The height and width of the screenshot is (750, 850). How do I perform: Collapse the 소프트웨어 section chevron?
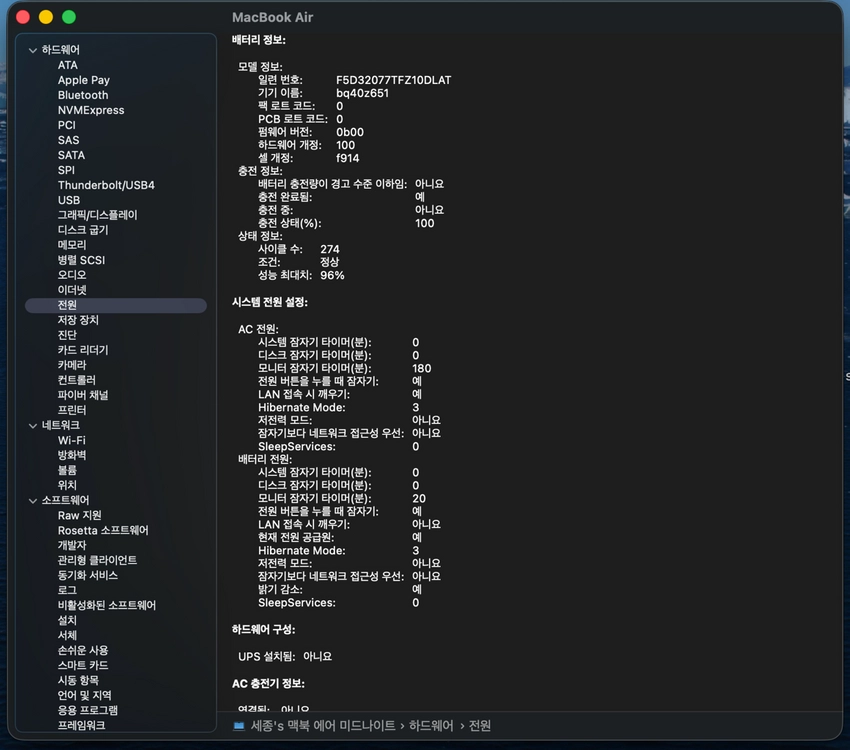[x=33, y=501]
